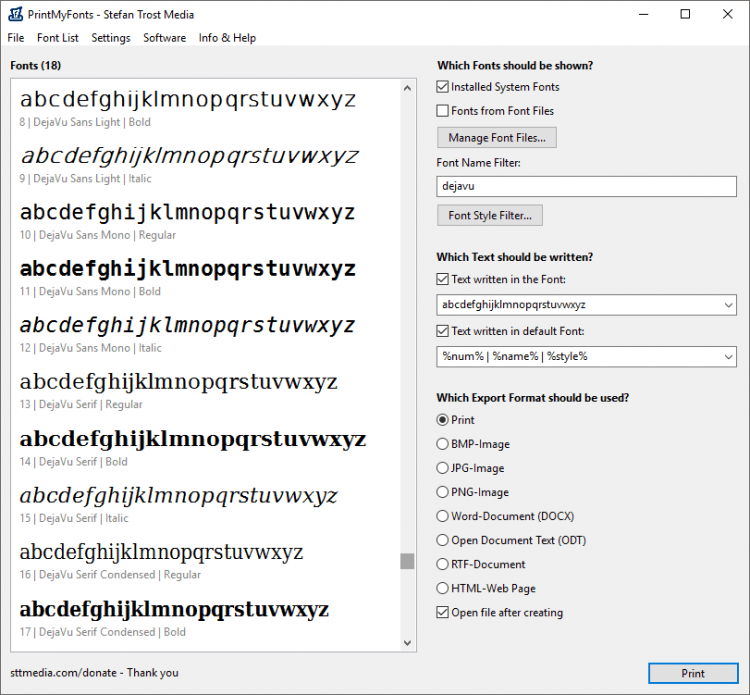
Task: Choose Word-Document (DOCX) export format
Action: click(x=444, y=516)
